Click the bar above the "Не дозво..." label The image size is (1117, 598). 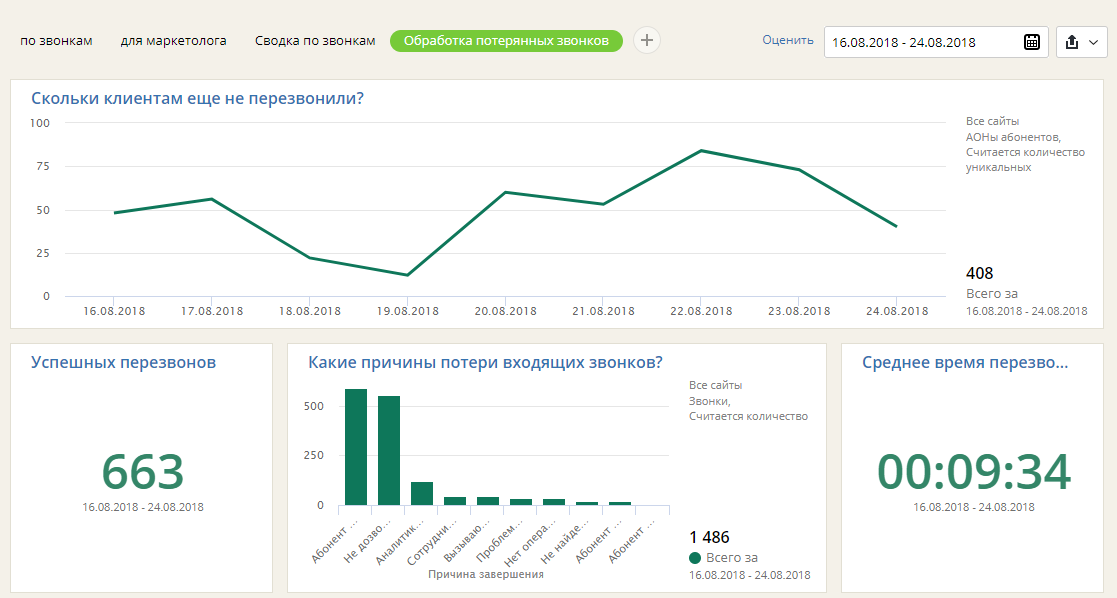tap(389, 450)
